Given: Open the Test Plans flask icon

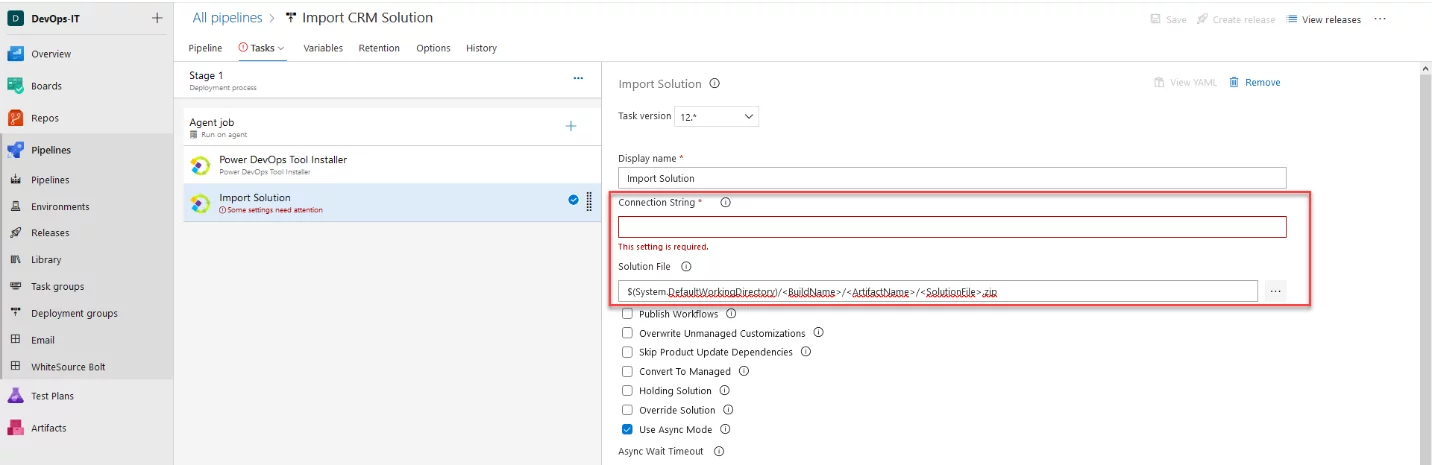Looking at the screenshot, I should click(15, 396).
